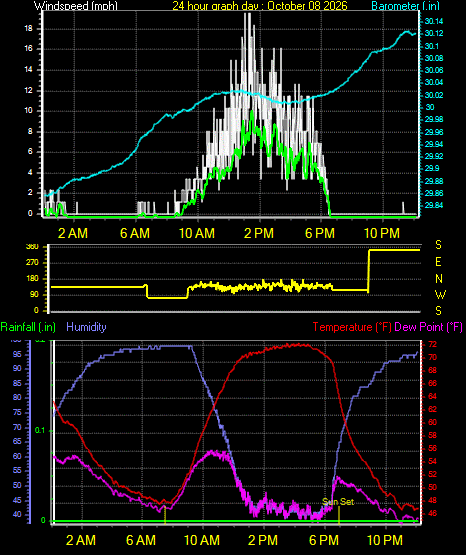Click temperature axis value 66
Image resolution: width=466 pixels, height=555 pixels.
432,383
